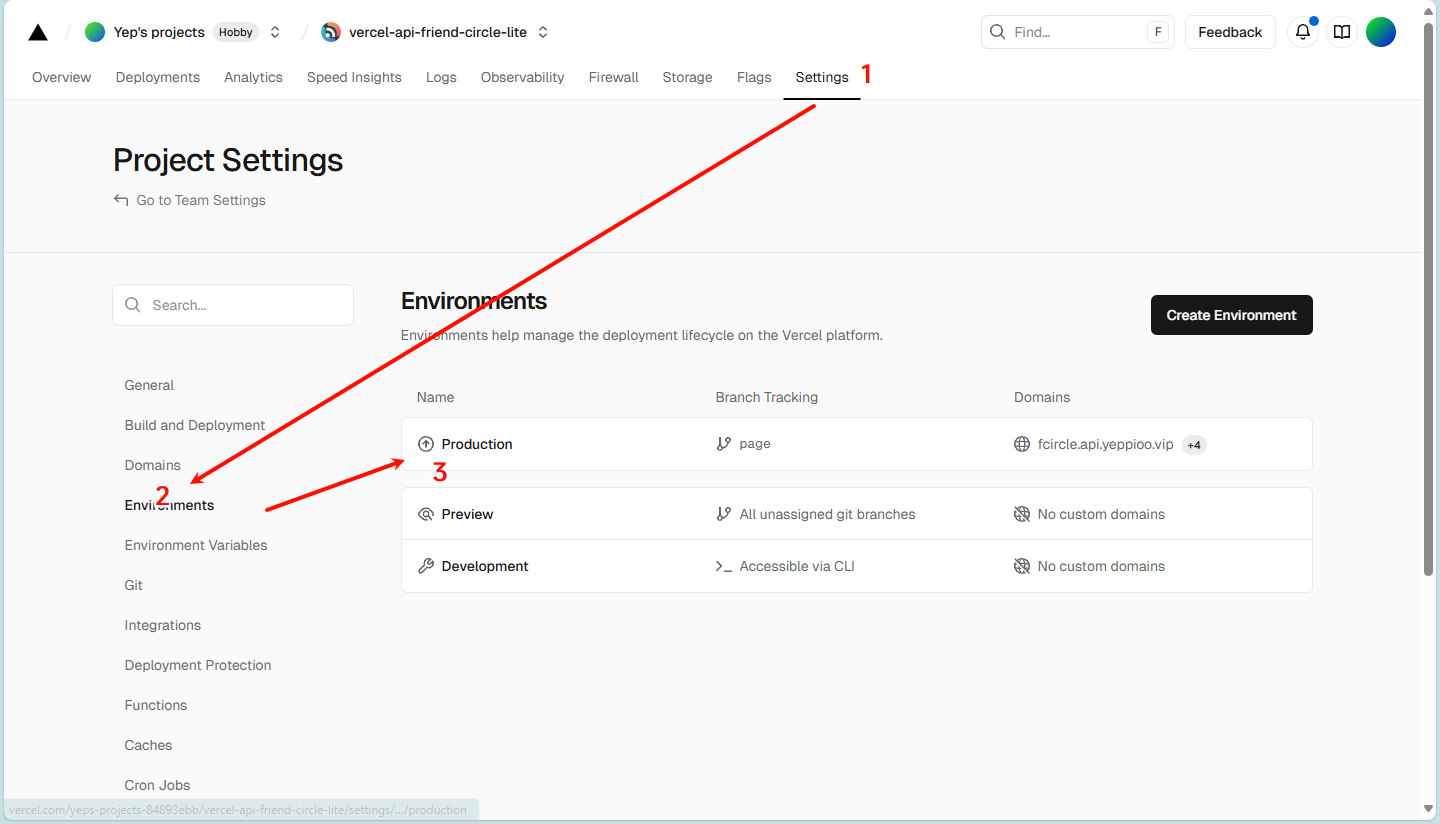Click the user avatar in top right
This screenshot has width=1440, height=824.
(1381, 32)
